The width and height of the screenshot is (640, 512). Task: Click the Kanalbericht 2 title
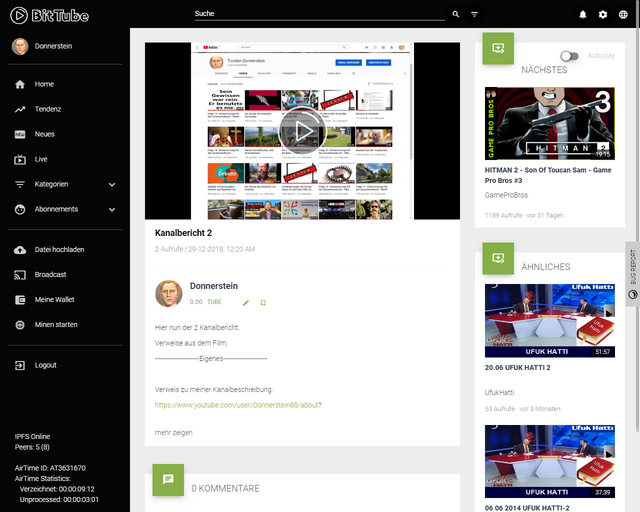pos(183,233)
